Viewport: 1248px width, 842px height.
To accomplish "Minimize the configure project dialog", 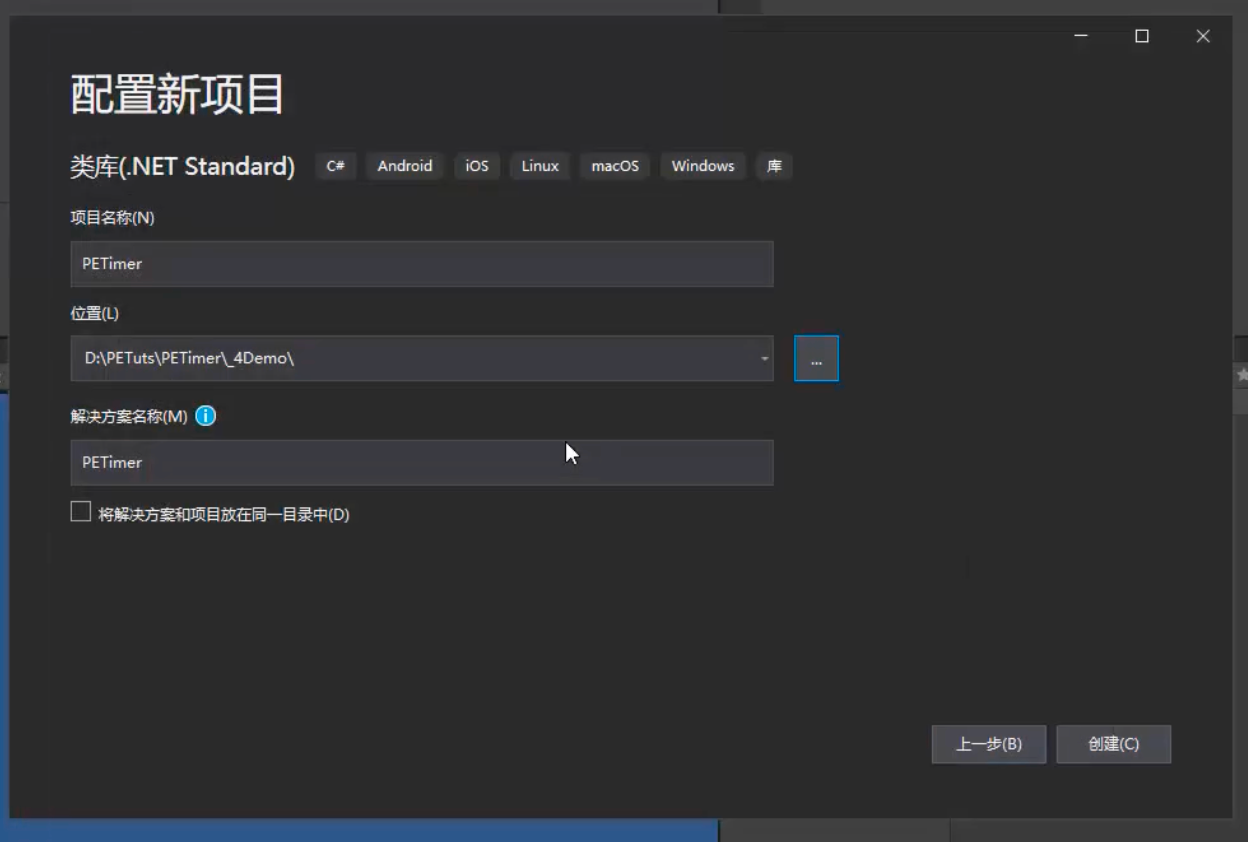I will [1081, 36].
